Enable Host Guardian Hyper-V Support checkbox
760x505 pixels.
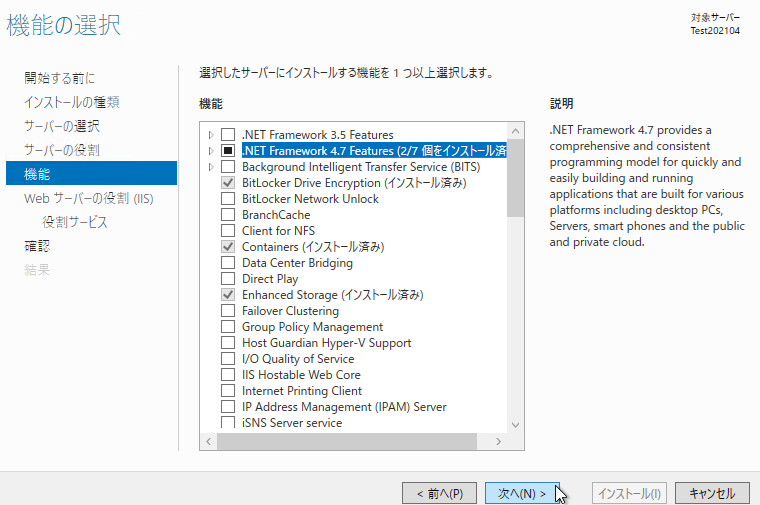click(228, 342)
